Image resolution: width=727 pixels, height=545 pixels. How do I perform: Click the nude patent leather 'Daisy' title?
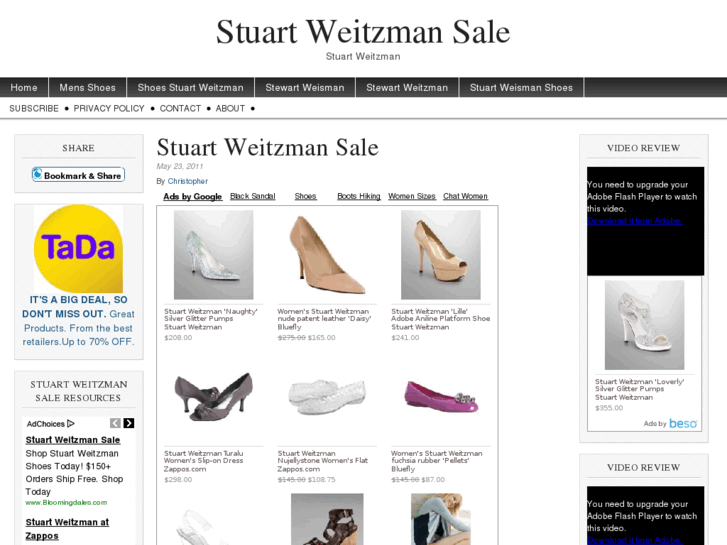click(324, 315)
